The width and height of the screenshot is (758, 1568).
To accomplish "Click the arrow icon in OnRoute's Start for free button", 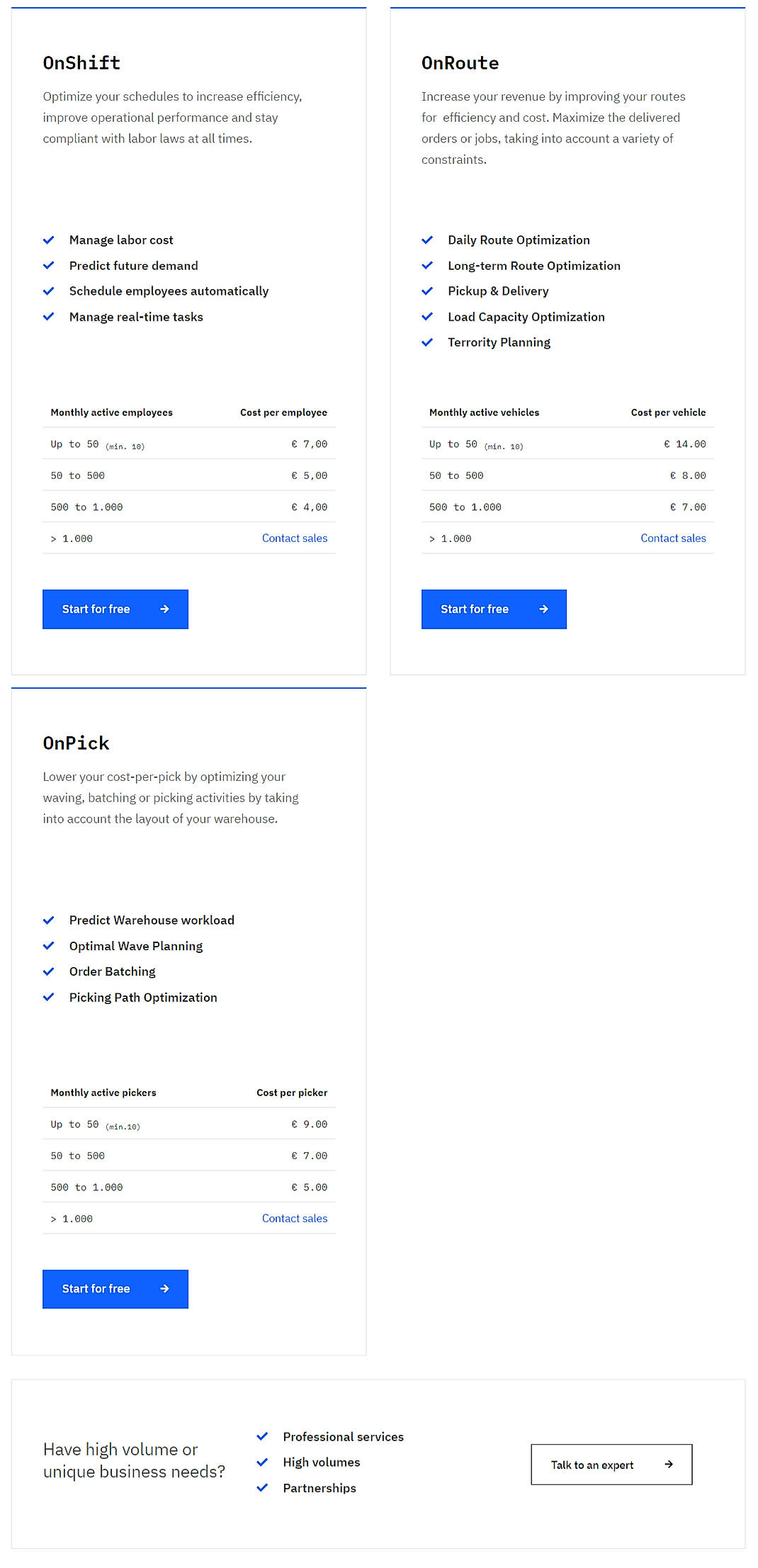I will click(x=543, y=609).
